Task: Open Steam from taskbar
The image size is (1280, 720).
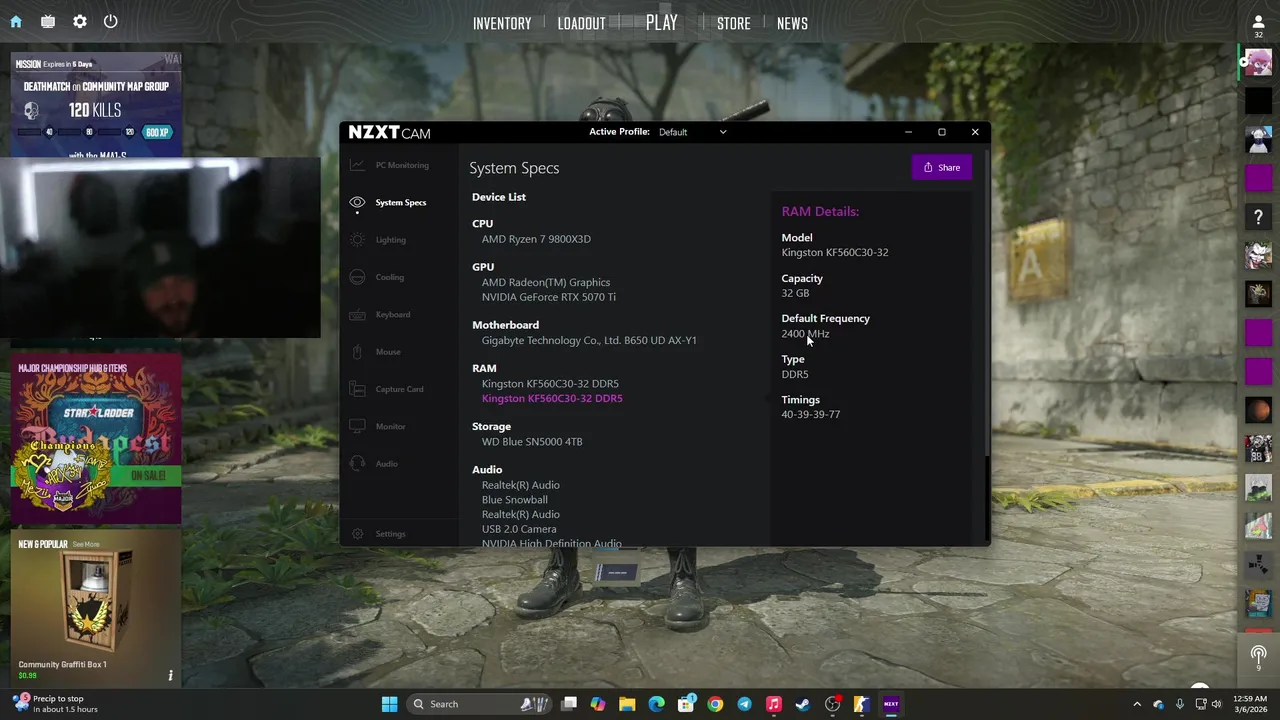Action: click(x=803, y=704)
